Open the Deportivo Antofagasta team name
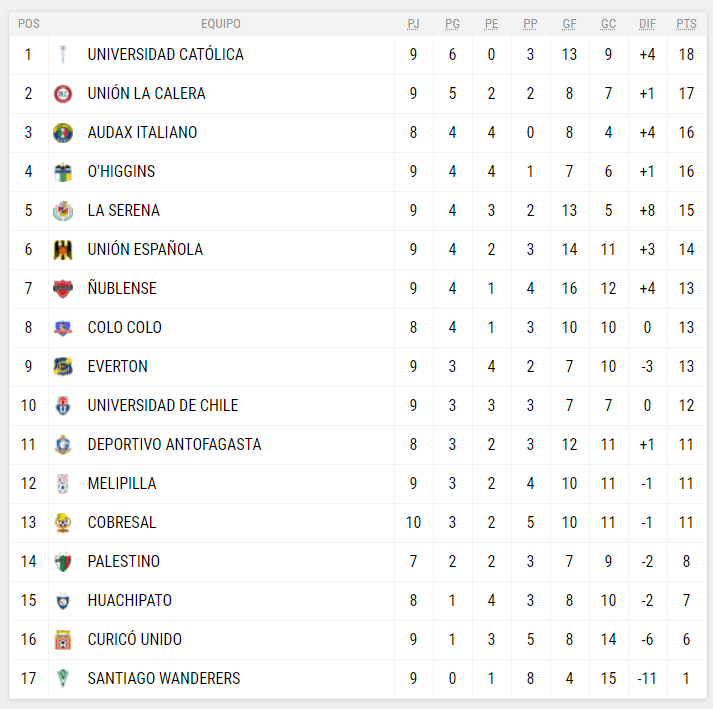Viewport: 713px width, 709px height. tap(174, 445)
